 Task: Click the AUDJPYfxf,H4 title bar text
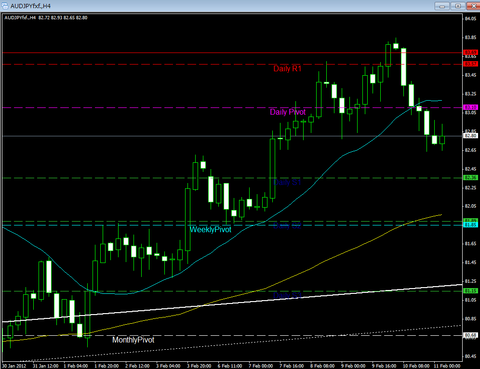pyautogui.click(x=30, y=6)
